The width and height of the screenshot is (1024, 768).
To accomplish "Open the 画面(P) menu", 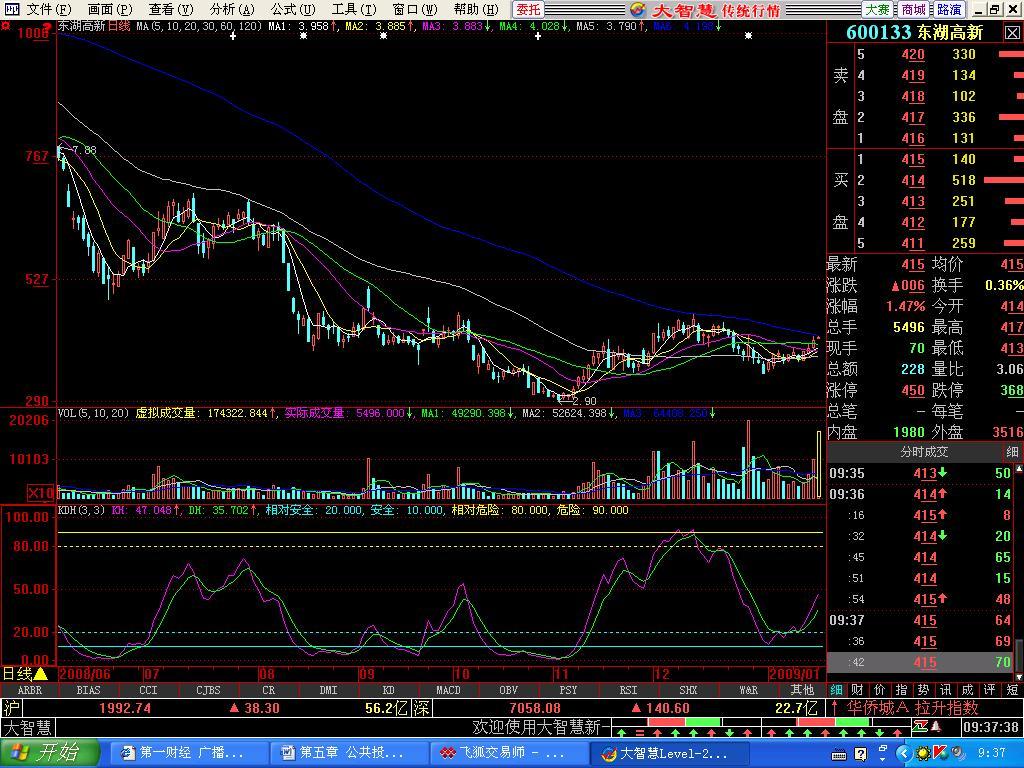I will click(110, 9).
